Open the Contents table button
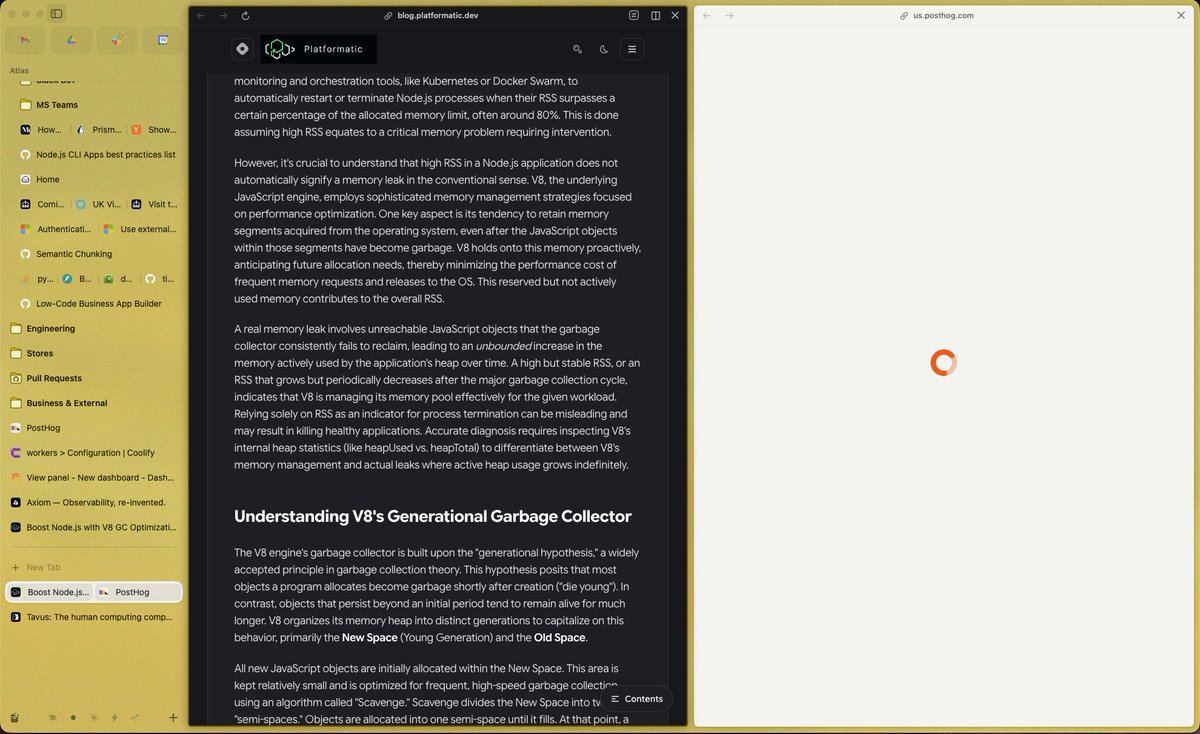Image resolution: width=1200 pixels, height=734 pixels. tap(637, 699)
